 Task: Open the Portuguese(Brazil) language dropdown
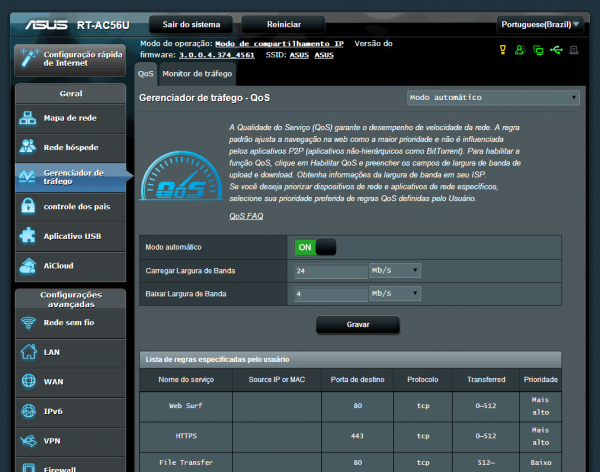click(540, 24)
